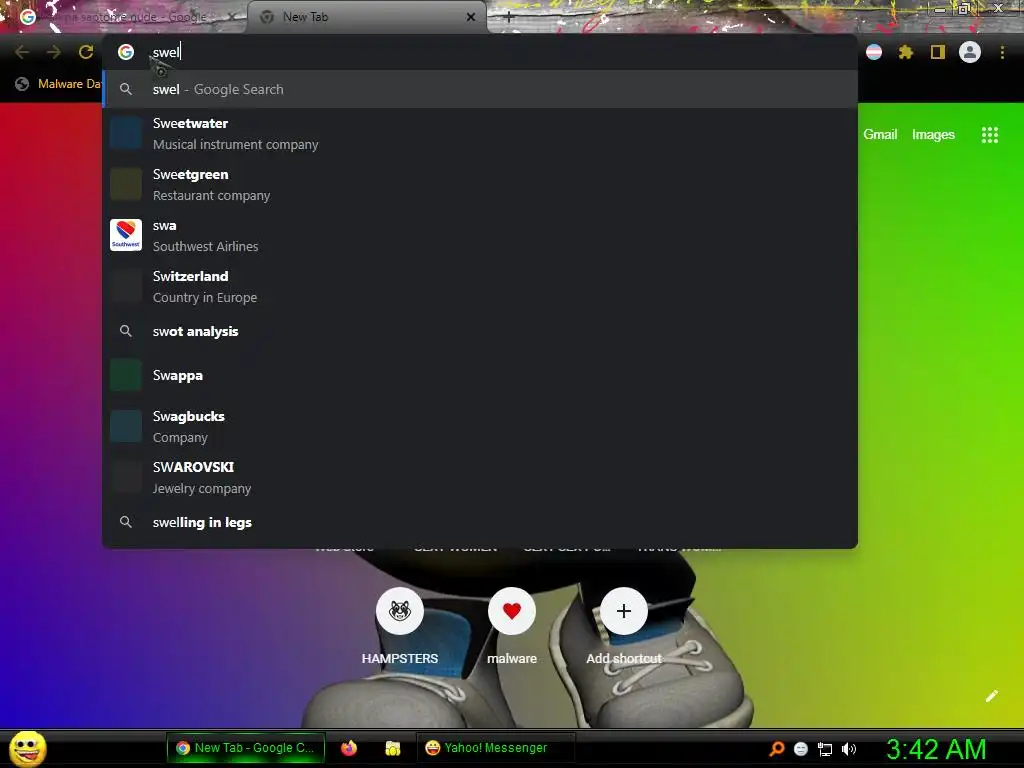Close the New Tab tab

tap(471, 17)
